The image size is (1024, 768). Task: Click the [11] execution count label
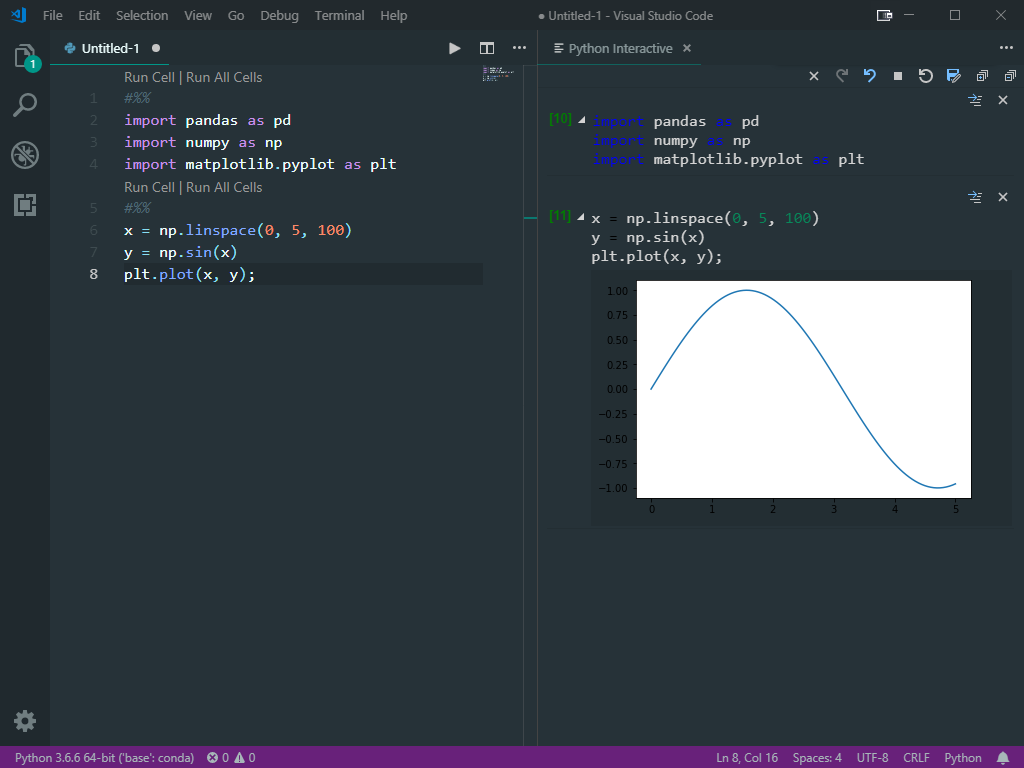[560, 216]
